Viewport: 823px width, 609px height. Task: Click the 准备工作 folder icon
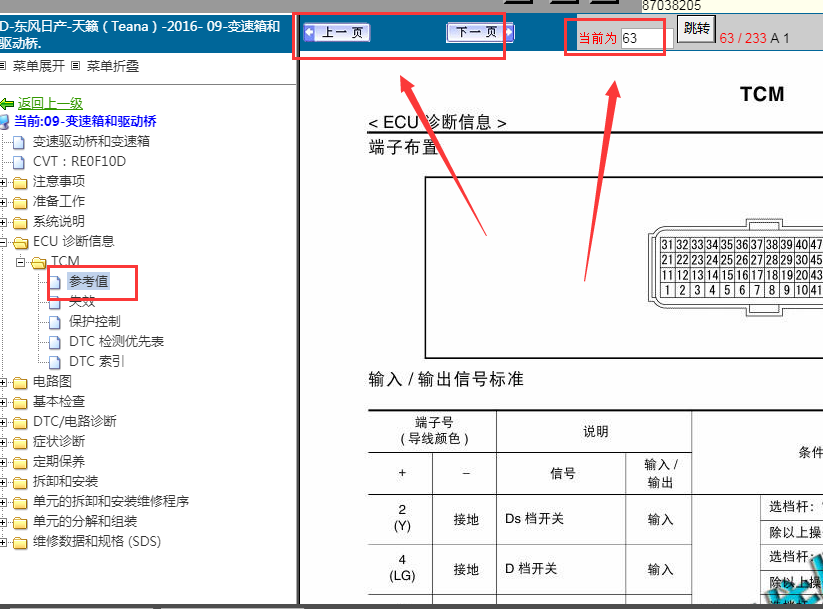coord(20,203)
